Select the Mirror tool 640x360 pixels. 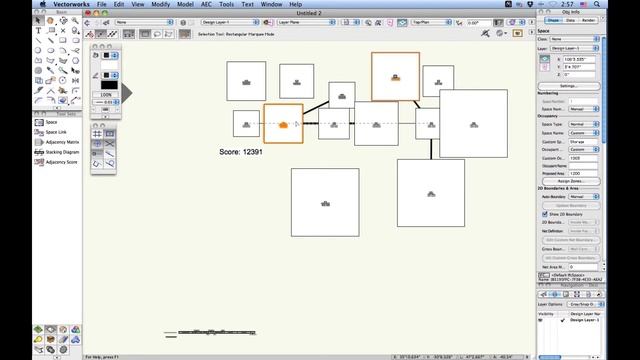(75, 80)
